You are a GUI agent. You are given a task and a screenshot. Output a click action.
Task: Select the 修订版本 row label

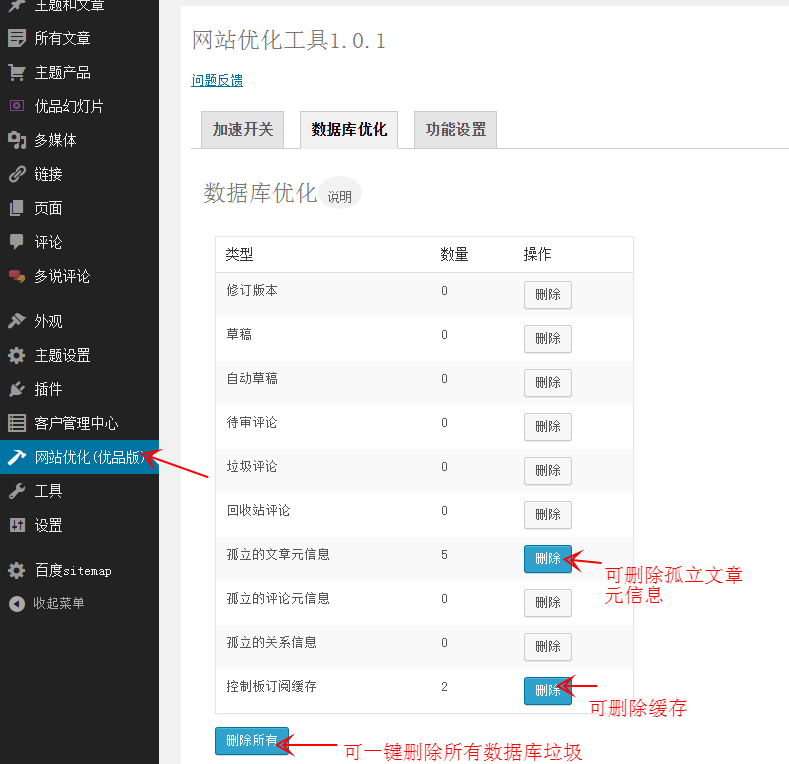tap(252, 290)
